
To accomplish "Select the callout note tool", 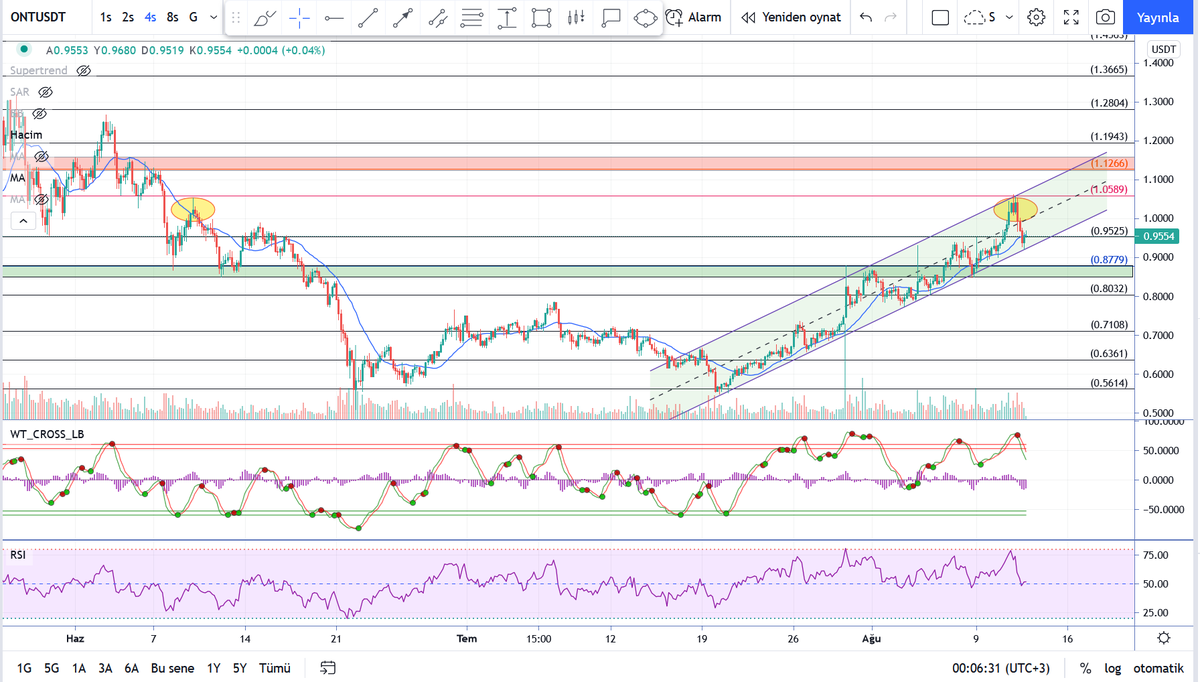I will click(x=611, y=17).
